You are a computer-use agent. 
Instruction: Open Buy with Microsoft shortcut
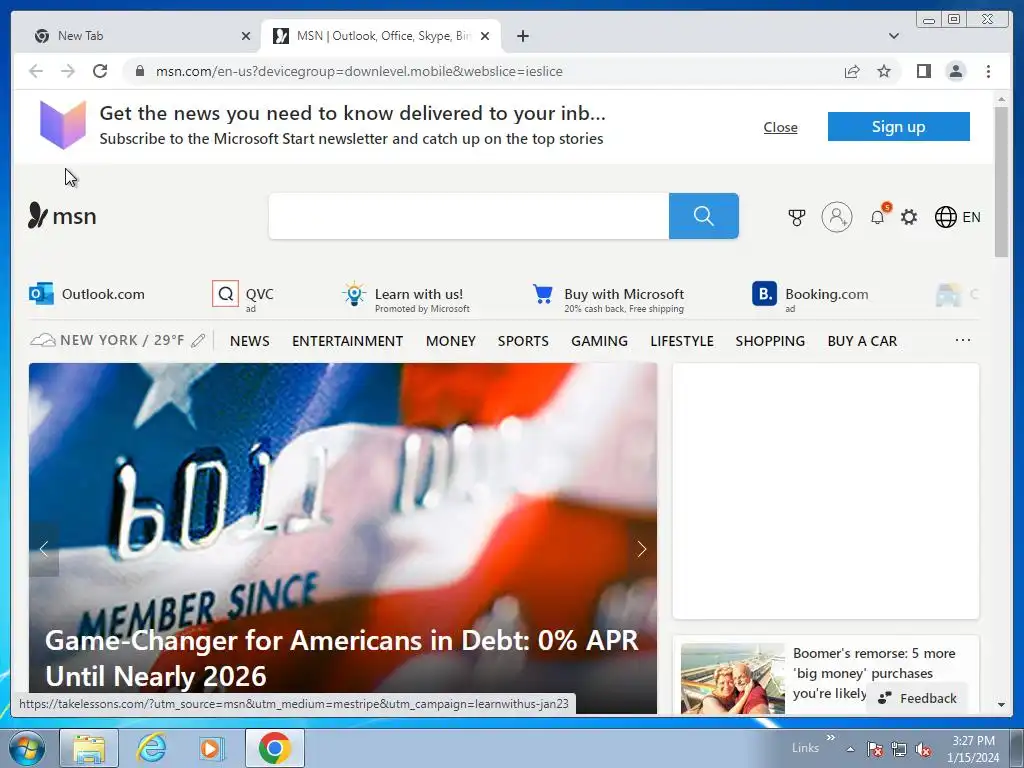(x=608, y=298)
